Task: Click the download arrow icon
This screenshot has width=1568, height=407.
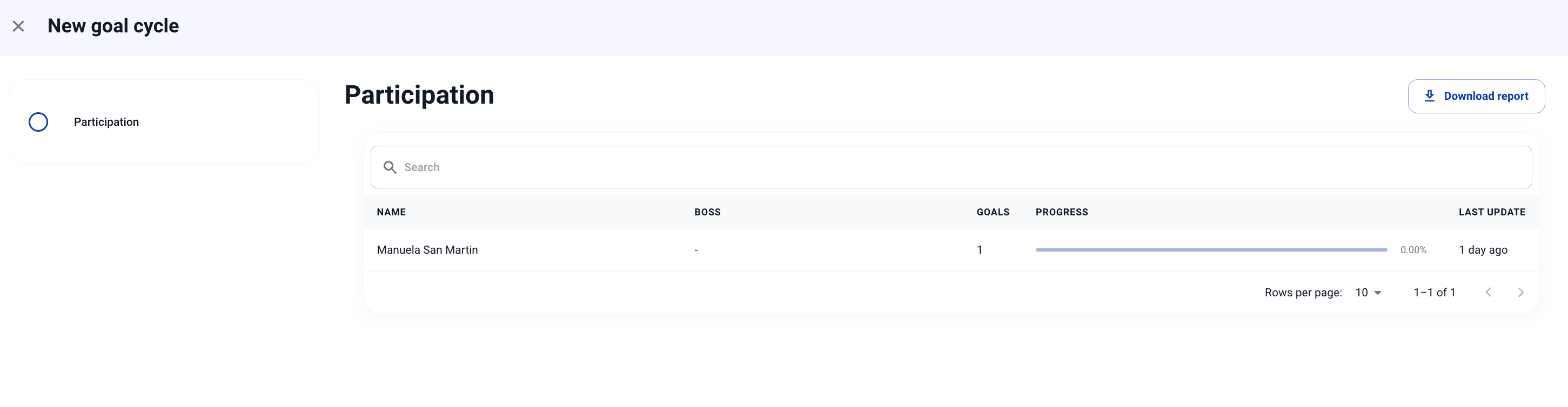Action: coord(1429,96)
